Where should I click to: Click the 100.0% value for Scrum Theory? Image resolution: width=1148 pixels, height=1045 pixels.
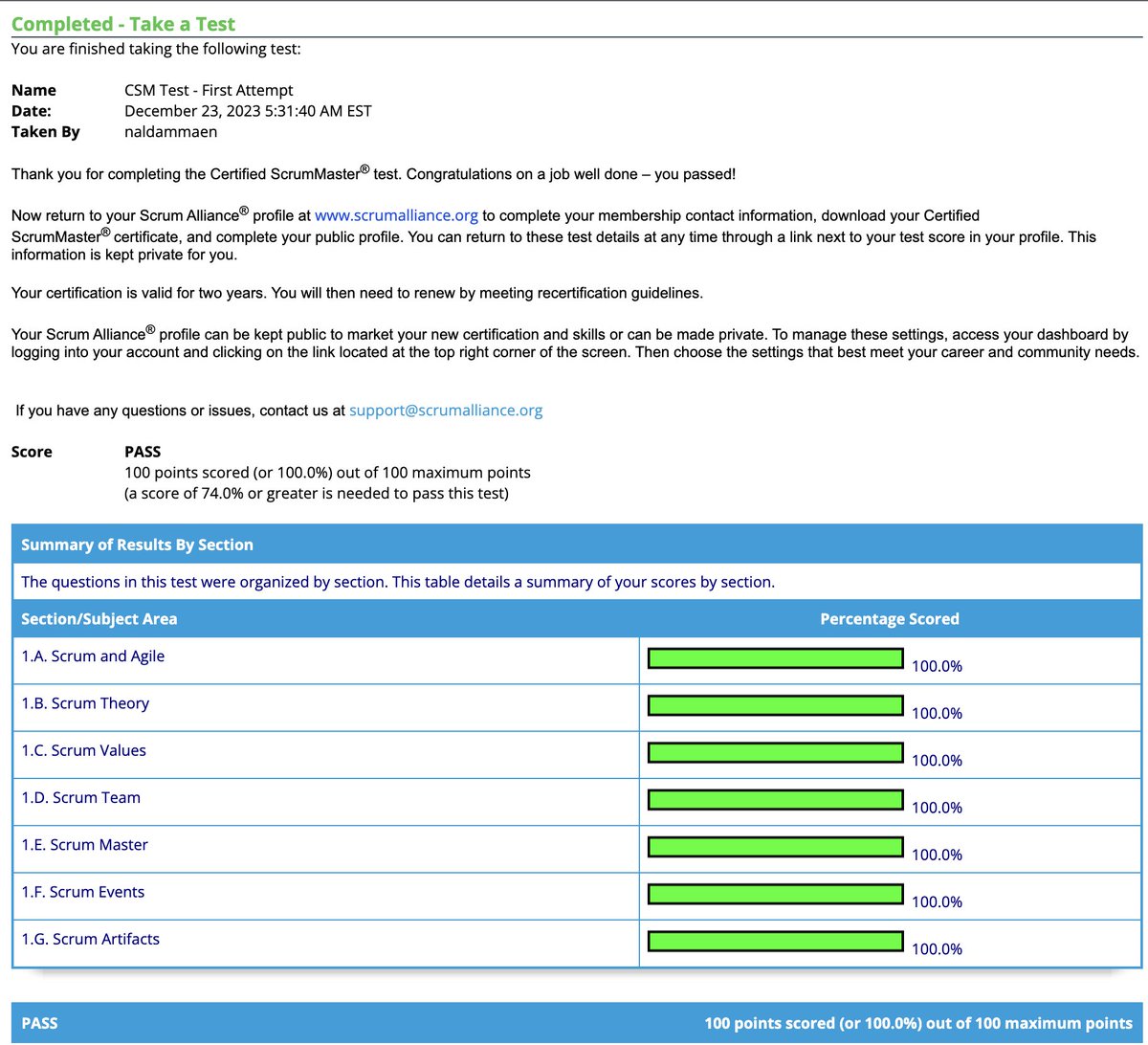point(937,713)
